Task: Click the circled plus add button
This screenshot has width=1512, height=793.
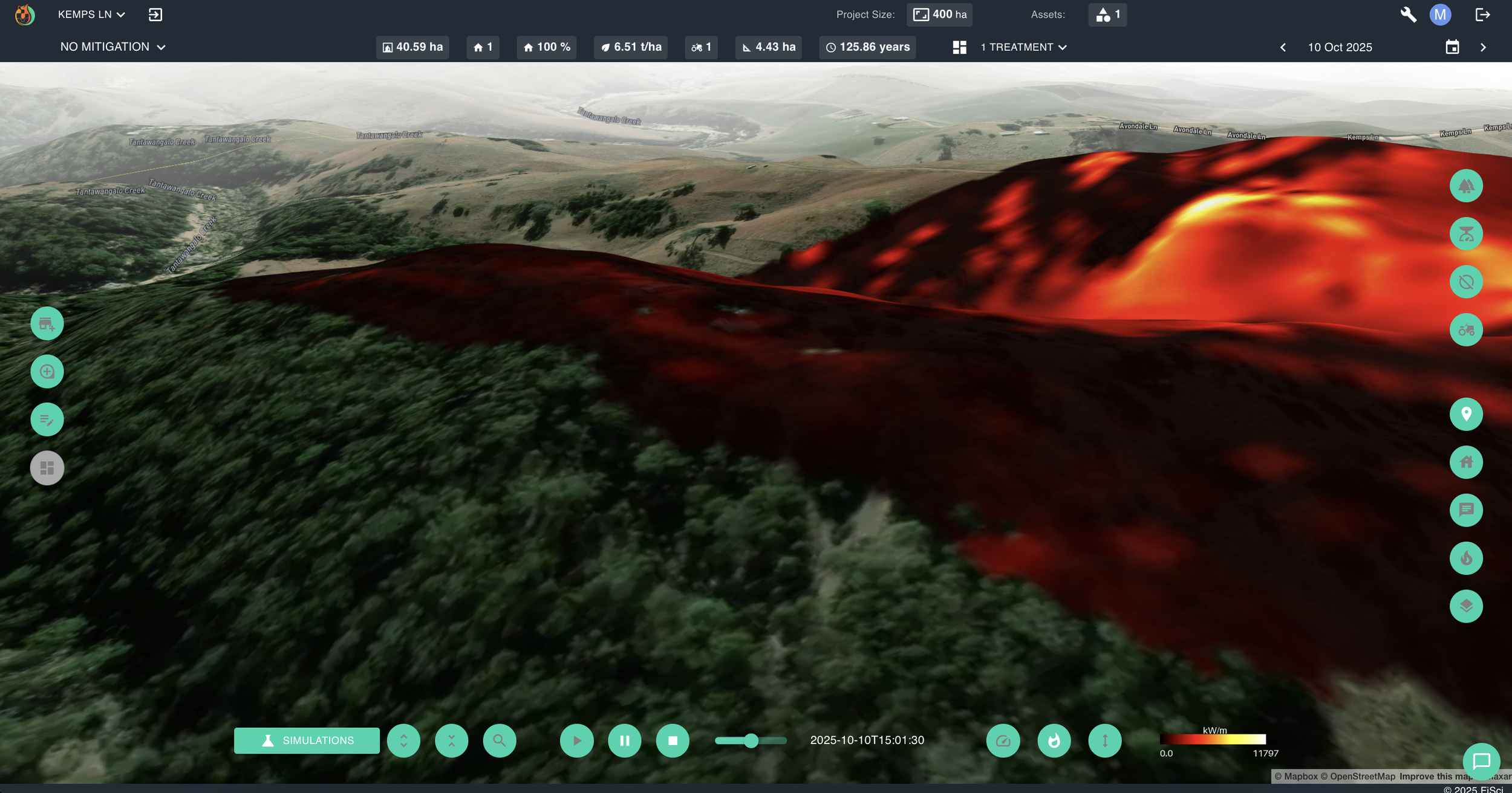Action: click(x=47, y=372)
